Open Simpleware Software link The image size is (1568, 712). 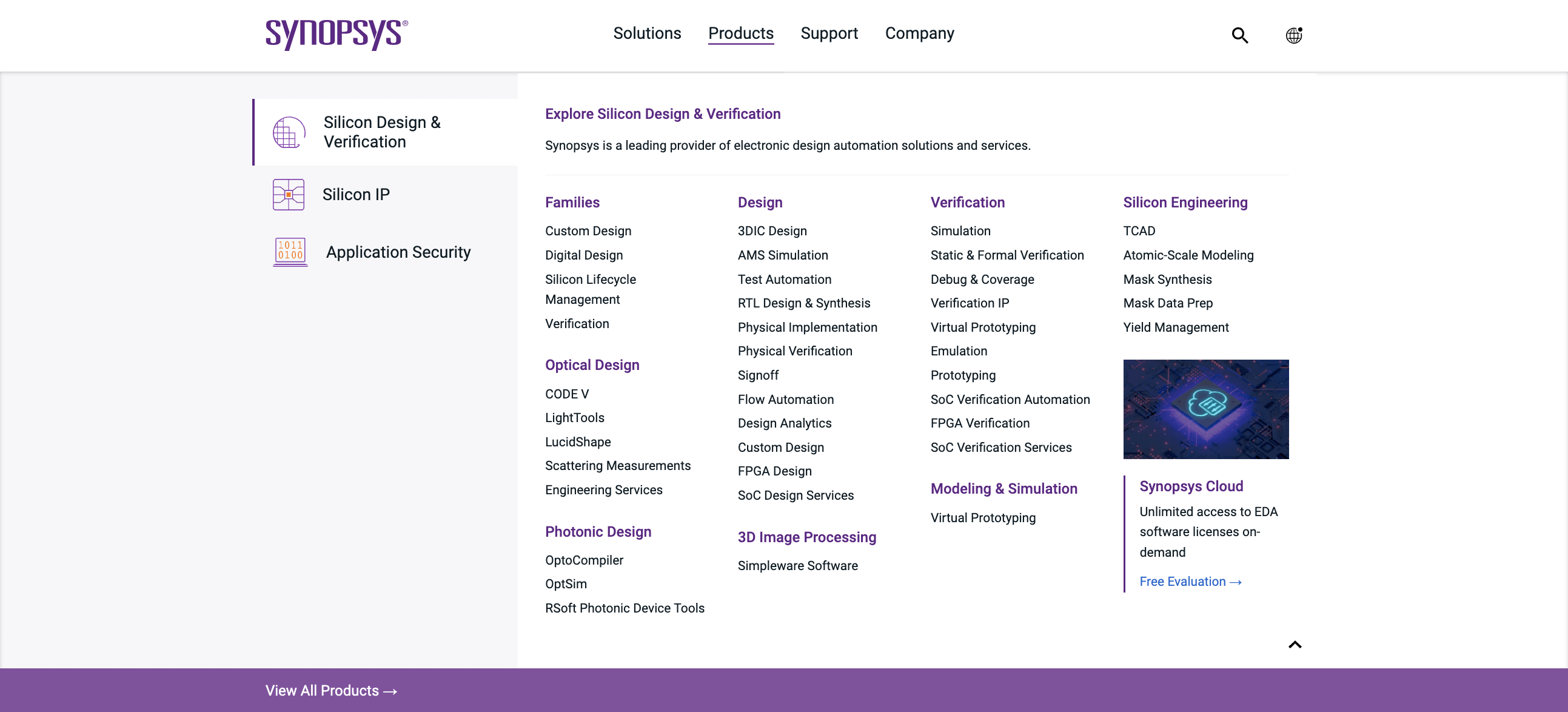click(x=797, y=565)
